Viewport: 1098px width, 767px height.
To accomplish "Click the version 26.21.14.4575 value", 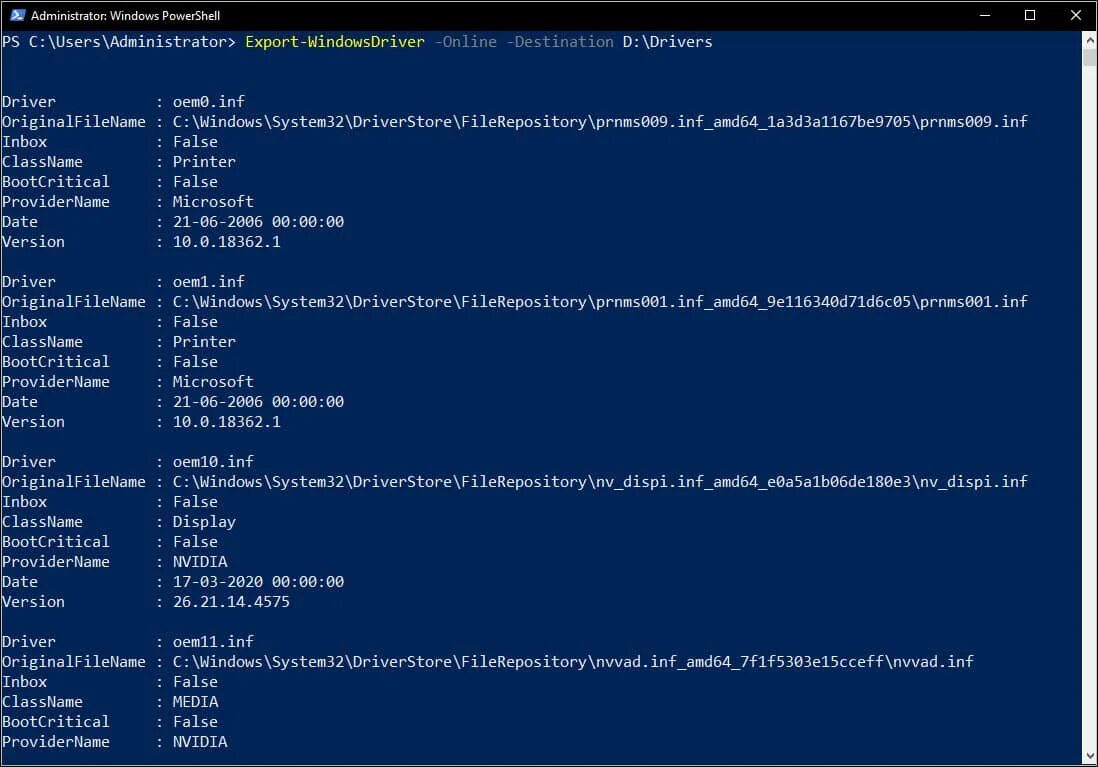I will (231, 602).
